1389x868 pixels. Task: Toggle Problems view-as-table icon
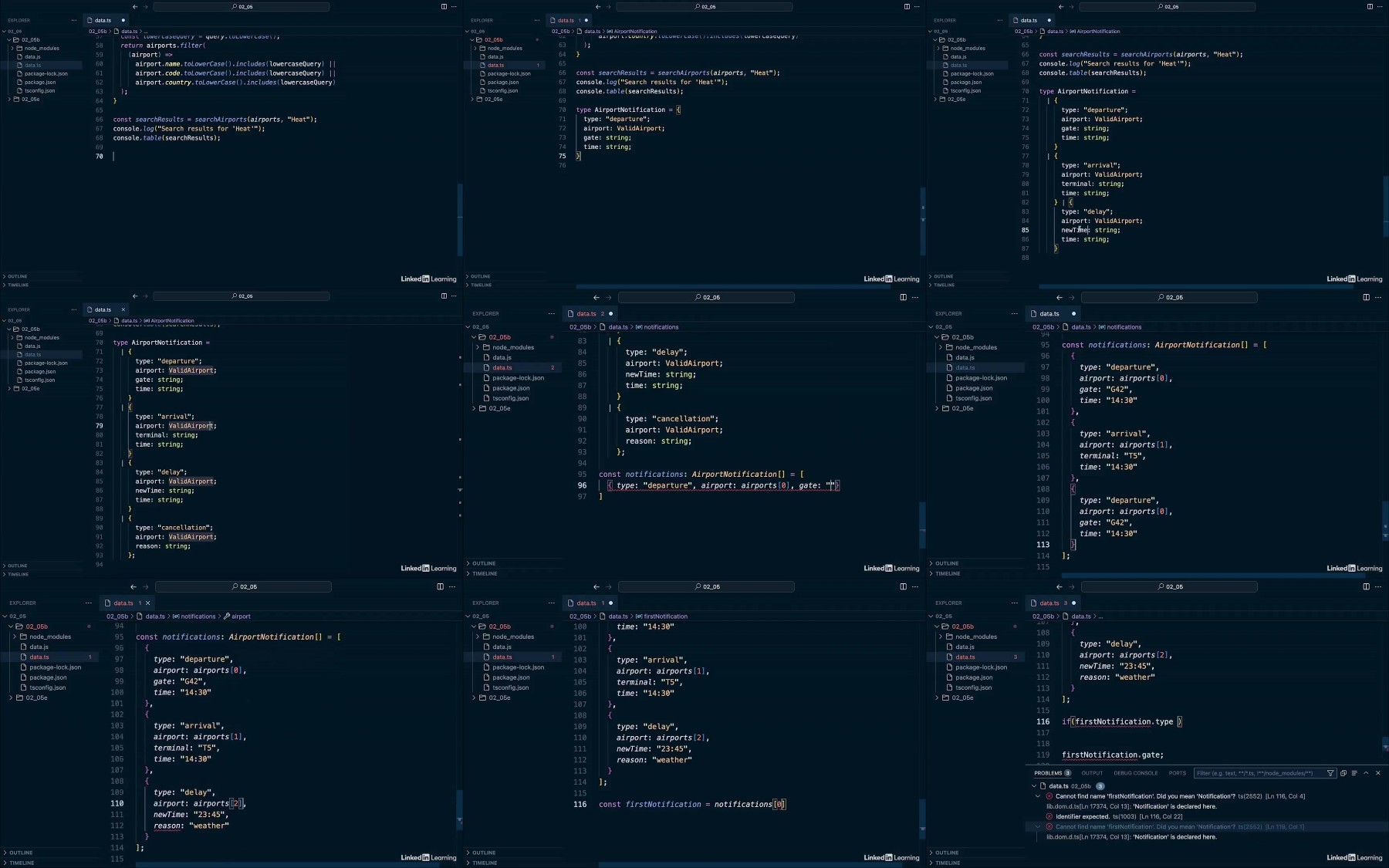click(1354, 773)
